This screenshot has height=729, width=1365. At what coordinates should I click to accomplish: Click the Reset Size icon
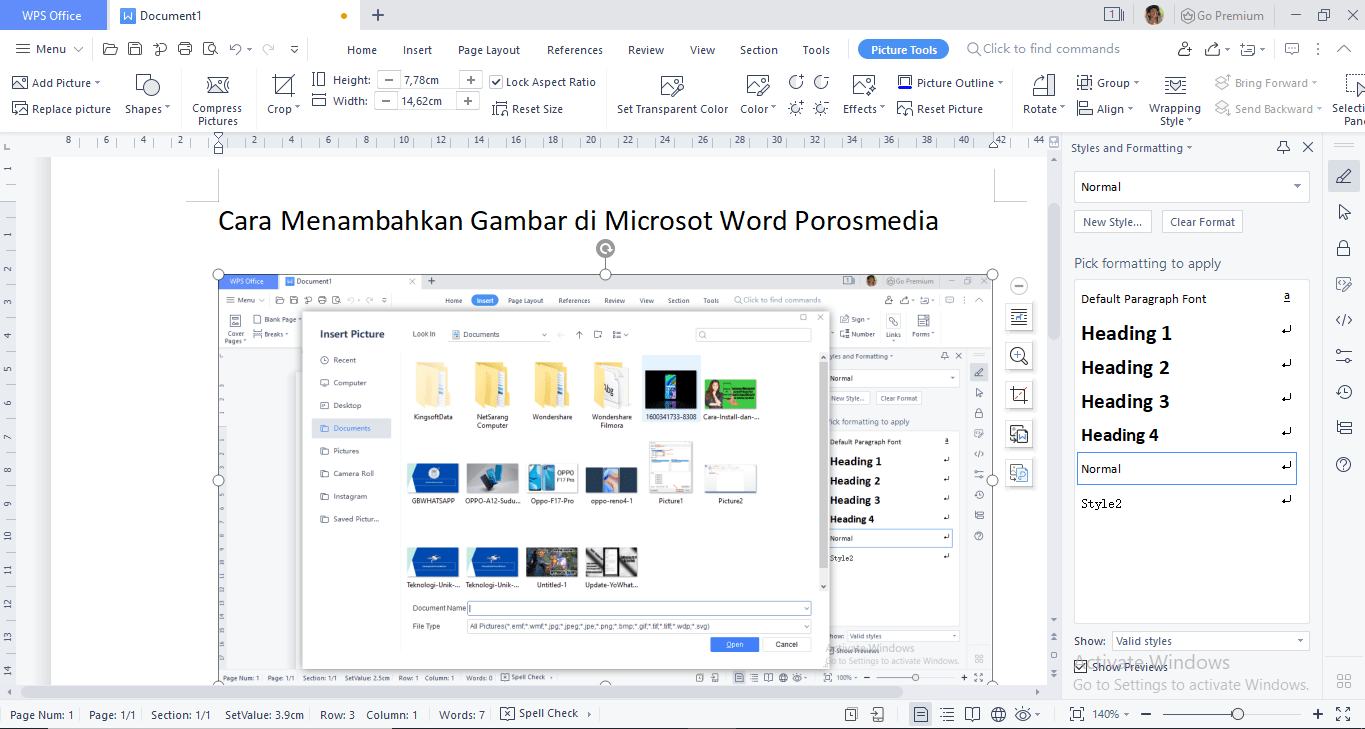[x=501, y=109]
